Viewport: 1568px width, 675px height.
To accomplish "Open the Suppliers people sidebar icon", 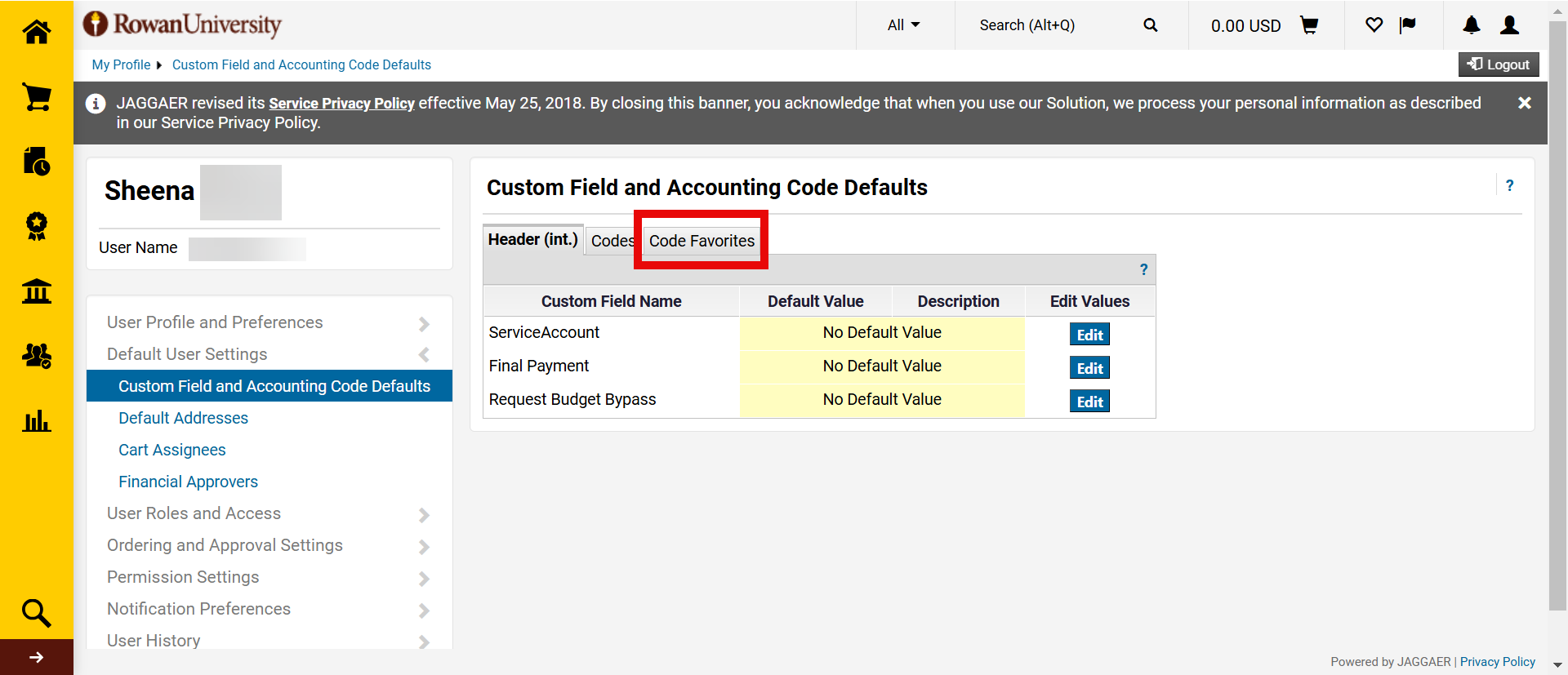I will pos(36,356).
